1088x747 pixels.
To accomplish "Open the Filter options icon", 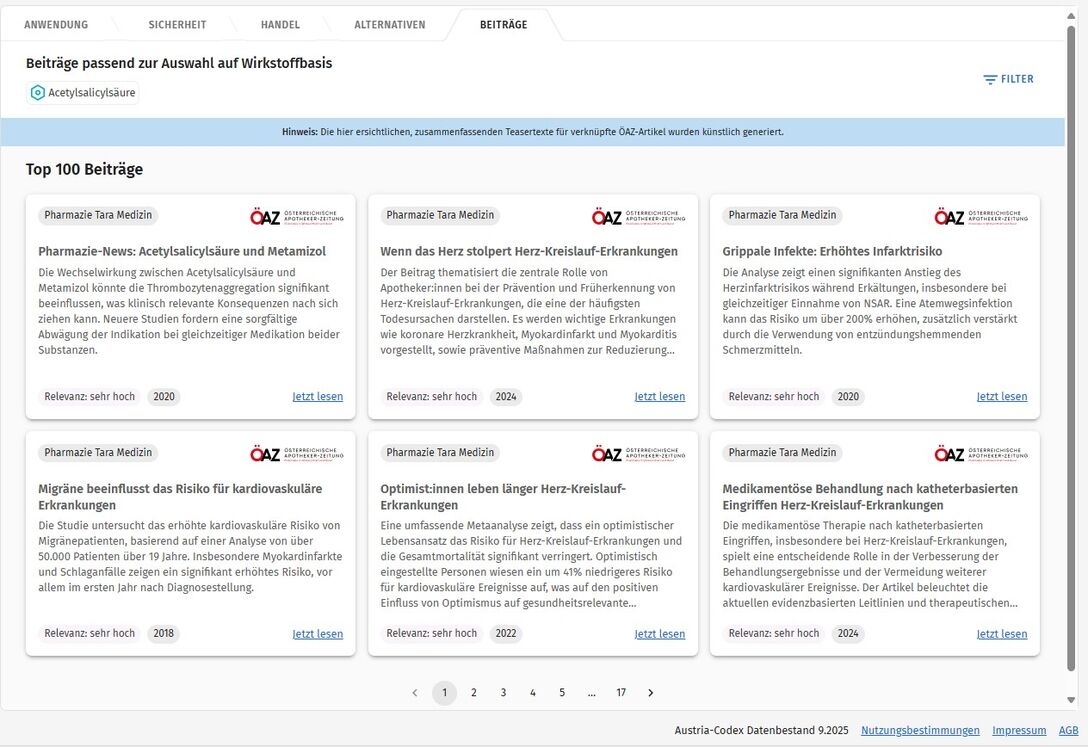I will [x=990, y=79].
